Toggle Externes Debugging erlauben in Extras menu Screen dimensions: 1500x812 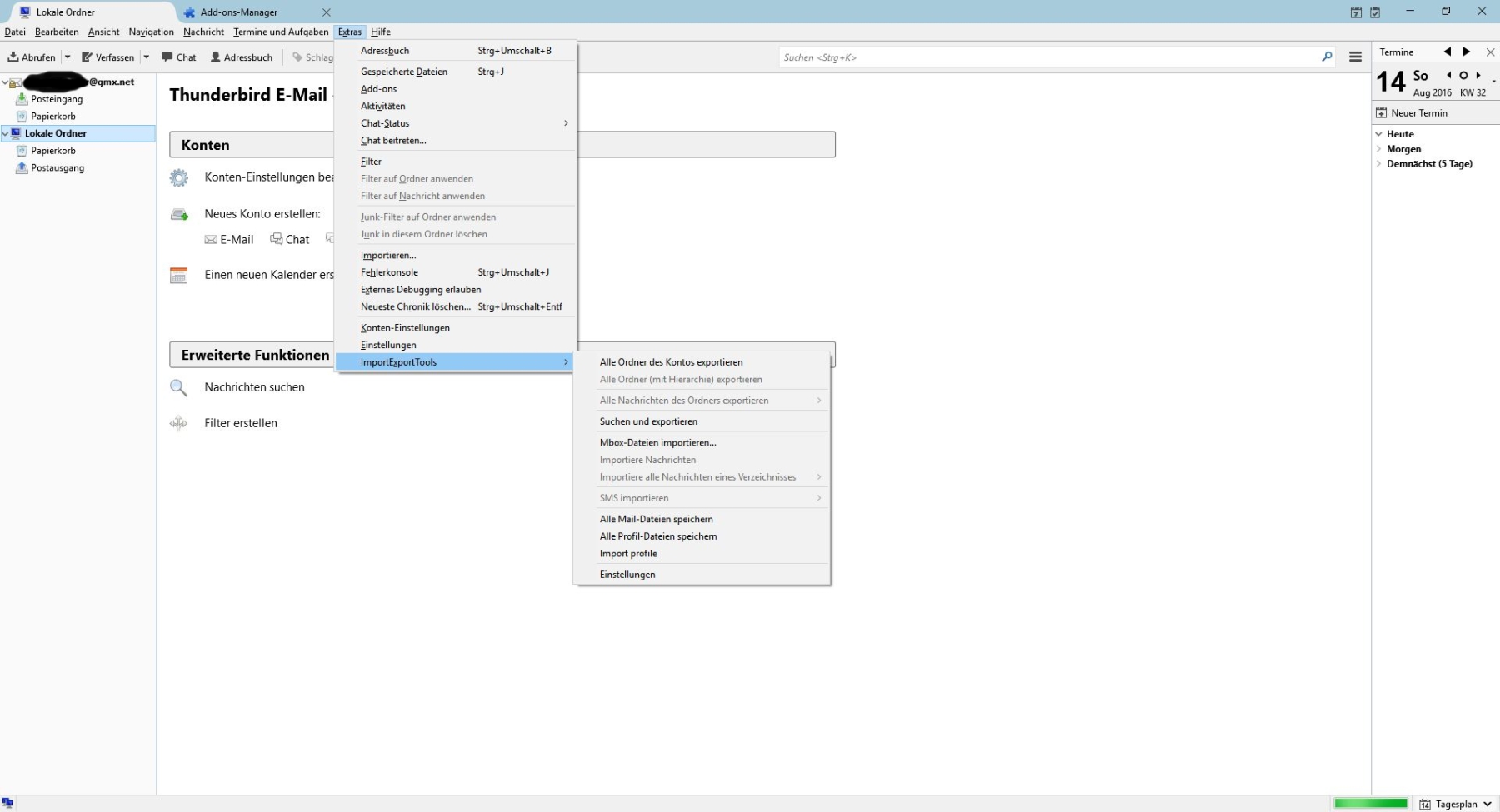pyautogui.click(x=456, y=290)
